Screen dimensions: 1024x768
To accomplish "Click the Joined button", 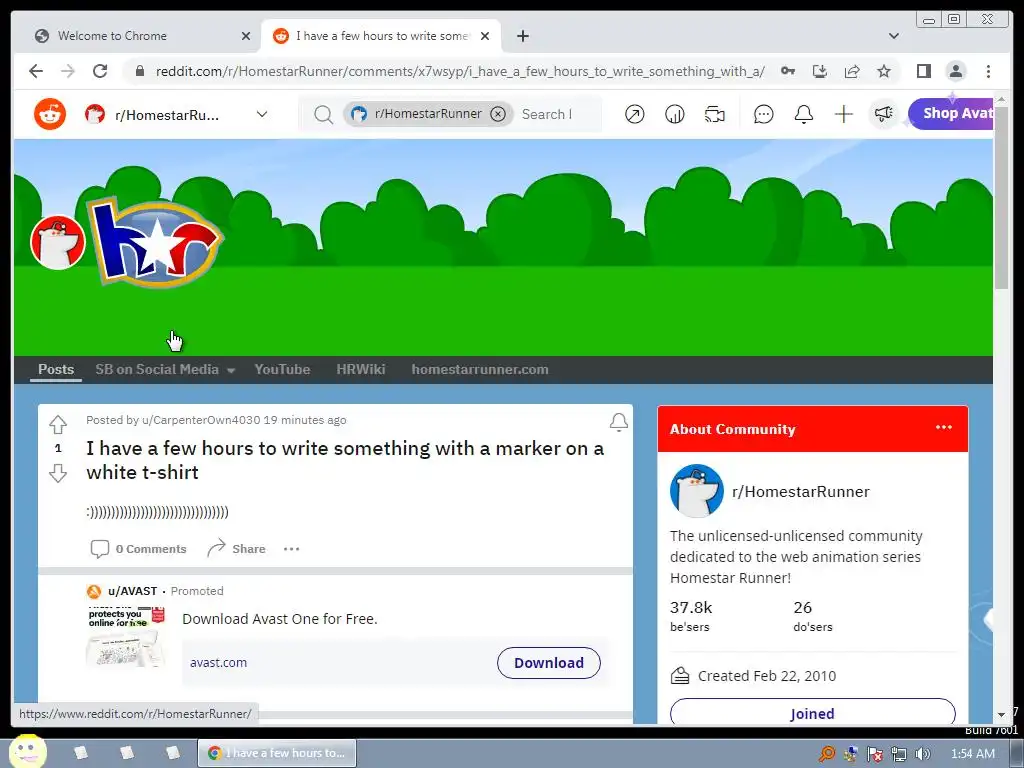I will click(812, 713).
